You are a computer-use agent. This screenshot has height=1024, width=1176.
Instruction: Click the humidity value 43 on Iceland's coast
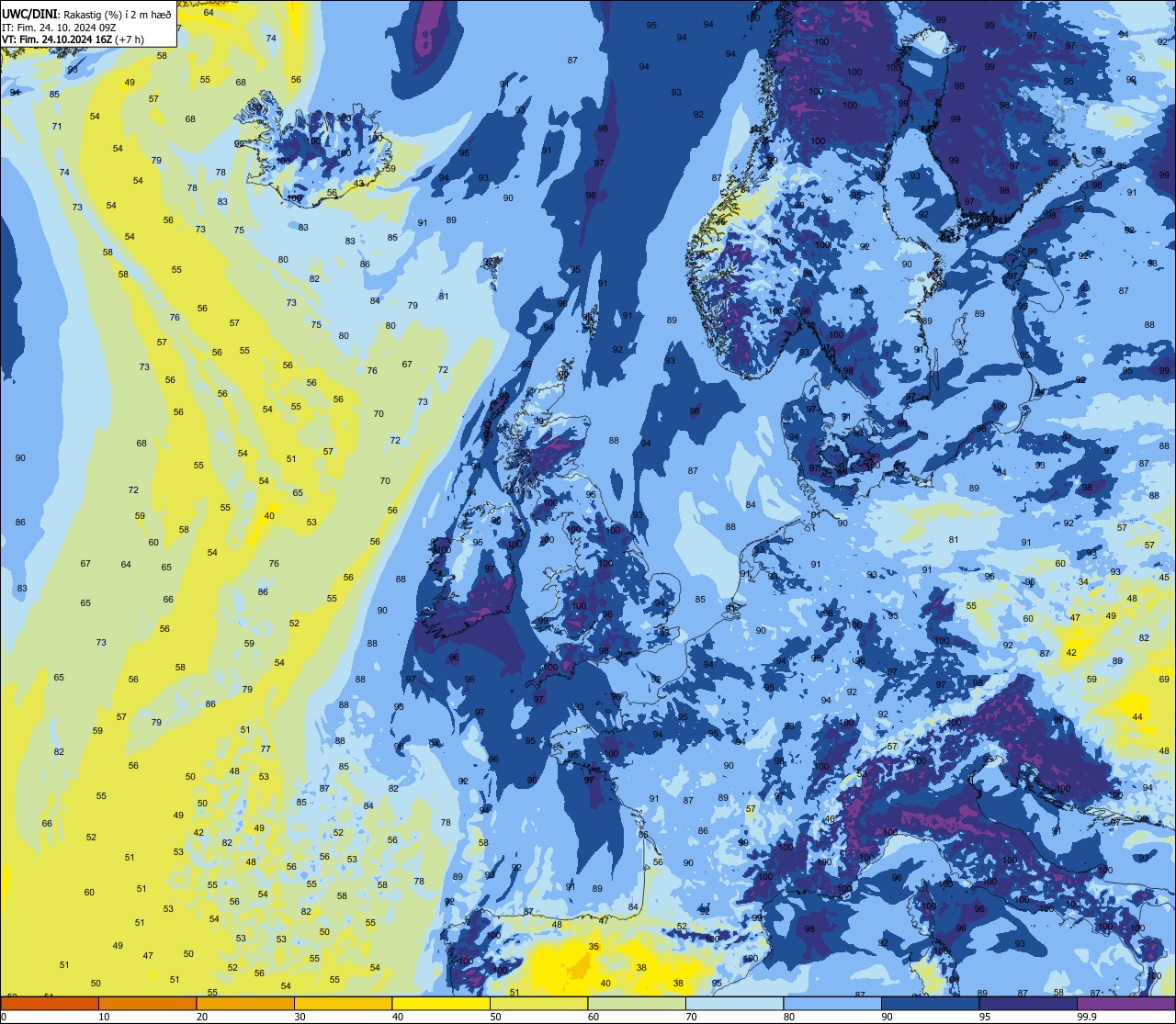[x=359, y=183]
